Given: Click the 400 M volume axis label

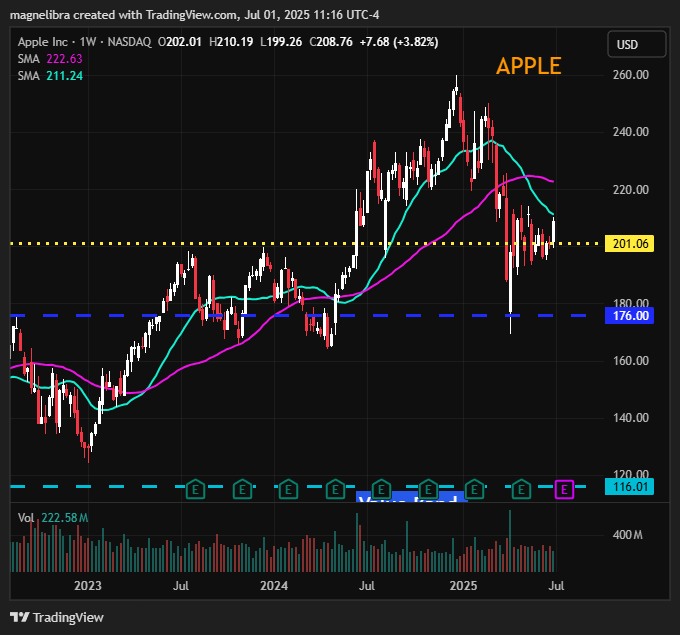Looking at the screenshot, I should (628, 535).
